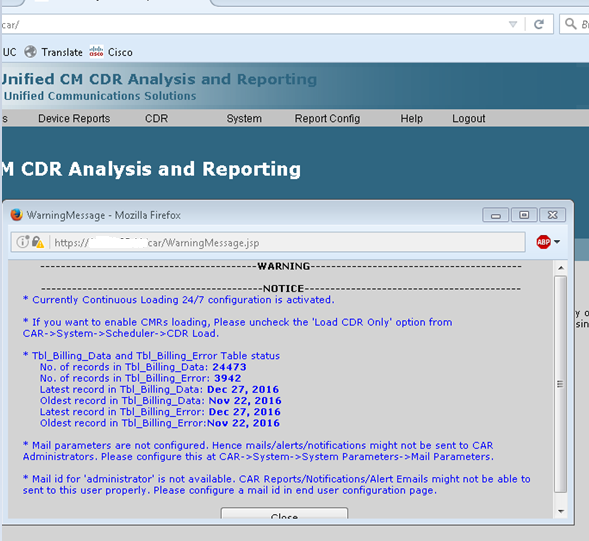
Task: Open the CDR menu
Action: pyautogui.click(x=157, y=119)
